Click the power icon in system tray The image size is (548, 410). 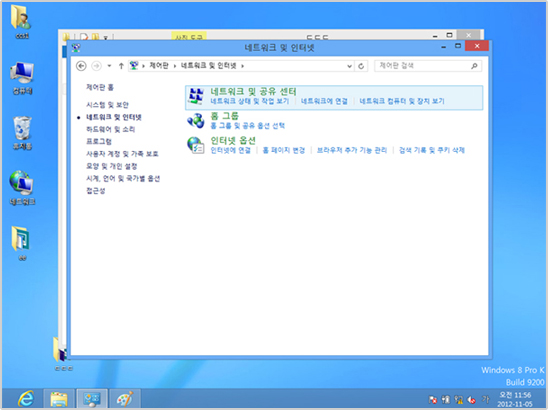(446, 399)
